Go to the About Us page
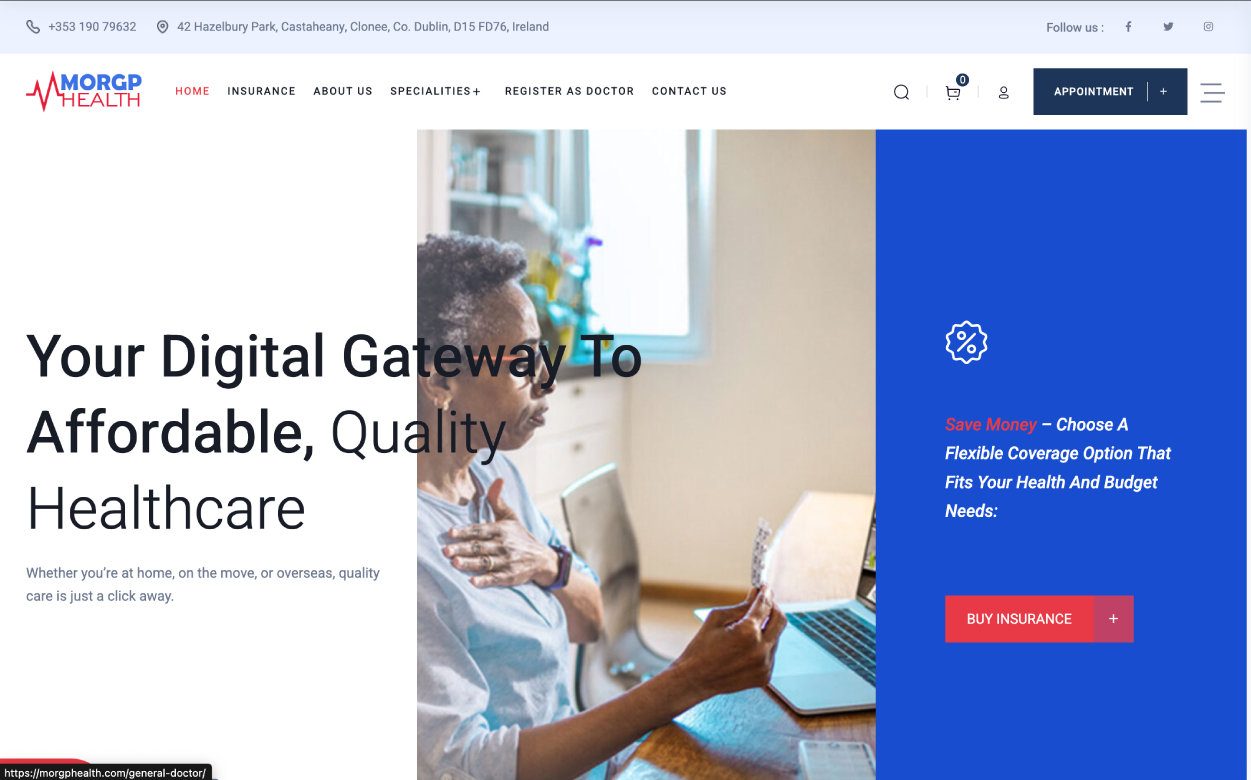1251x780 pixels. point(343,91)
